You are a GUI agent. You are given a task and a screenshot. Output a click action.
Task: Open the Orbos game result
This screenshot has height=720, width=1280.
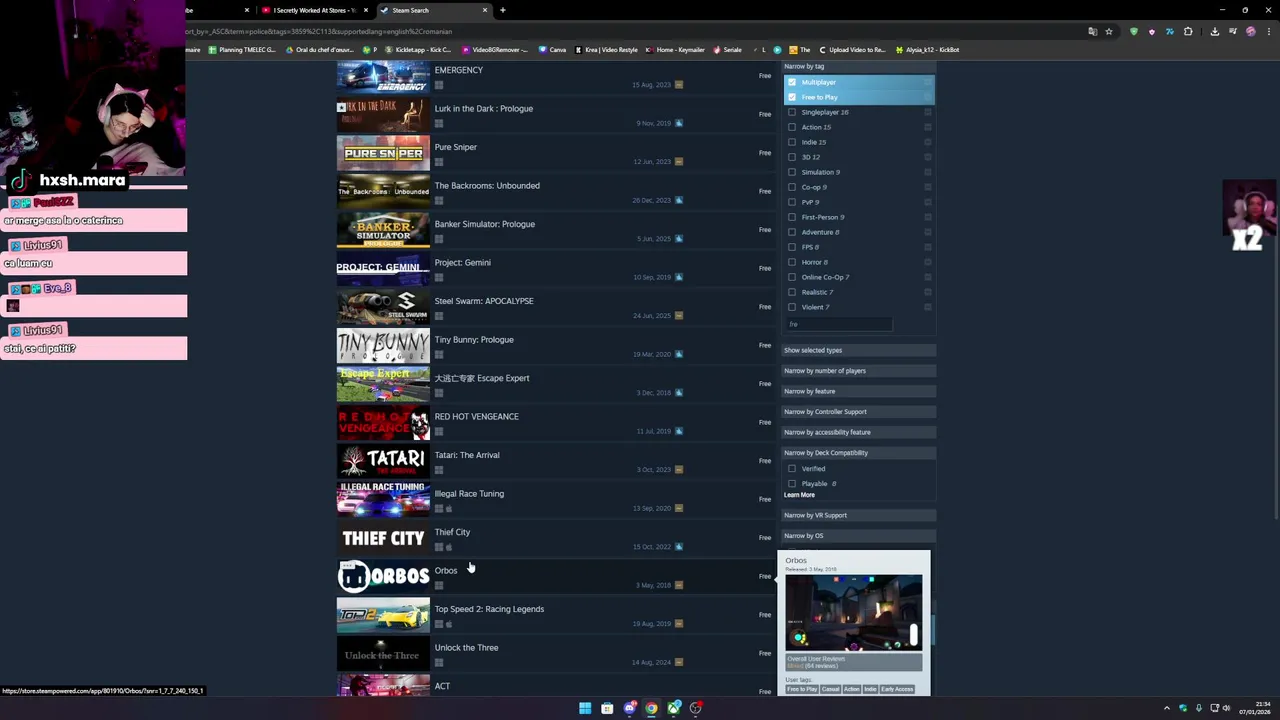[554, 577]
